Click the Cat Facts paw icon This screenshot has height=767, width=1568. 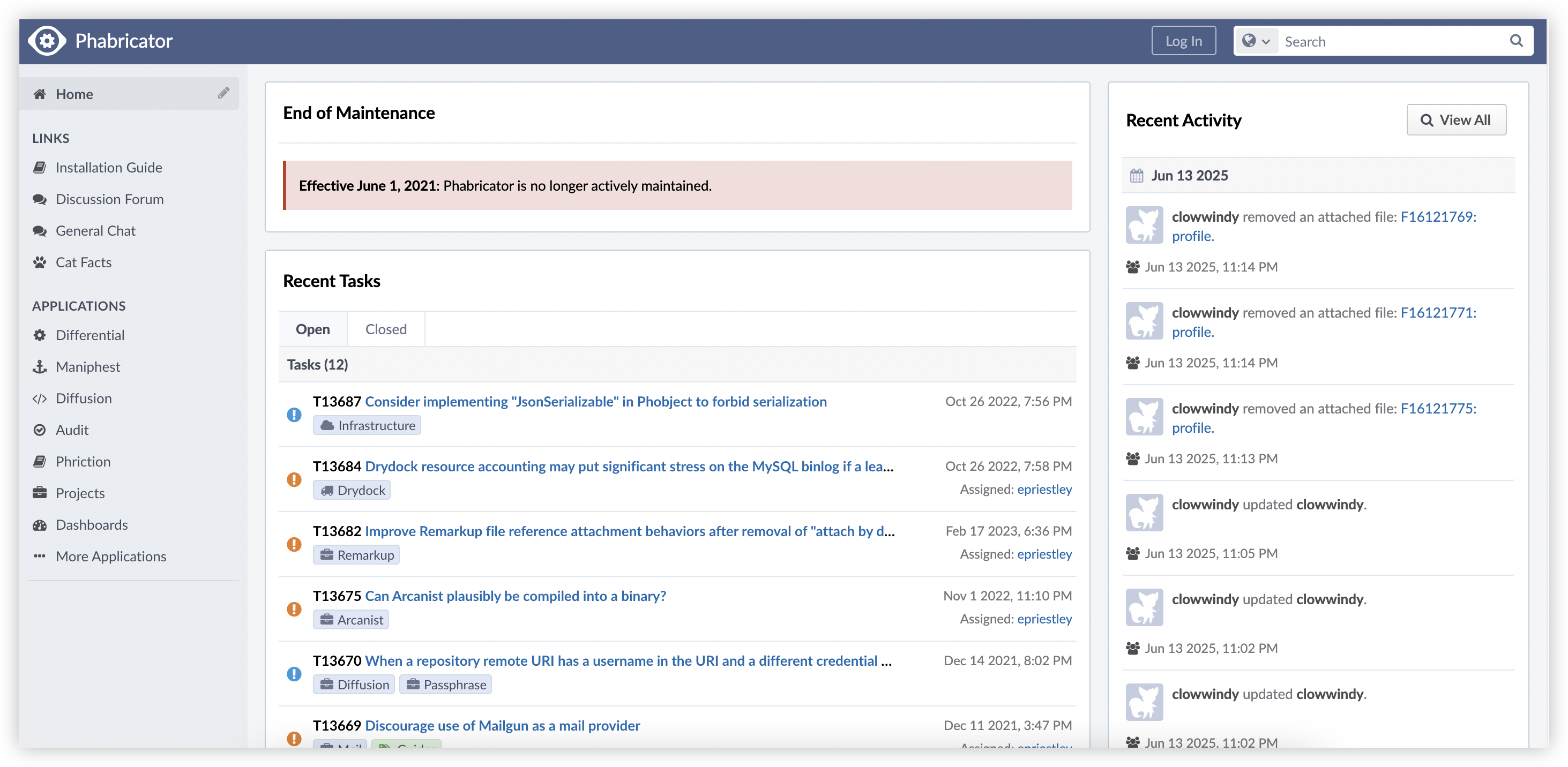click(40, 262)
